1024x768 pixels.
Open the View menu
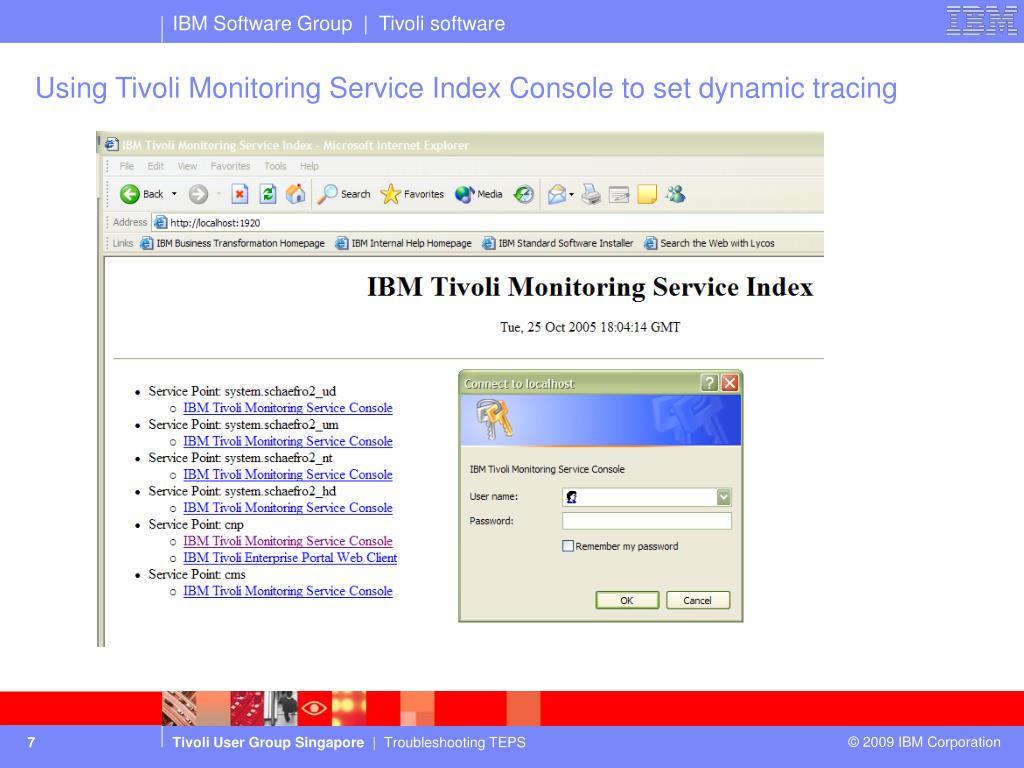(x=187, y=166)
